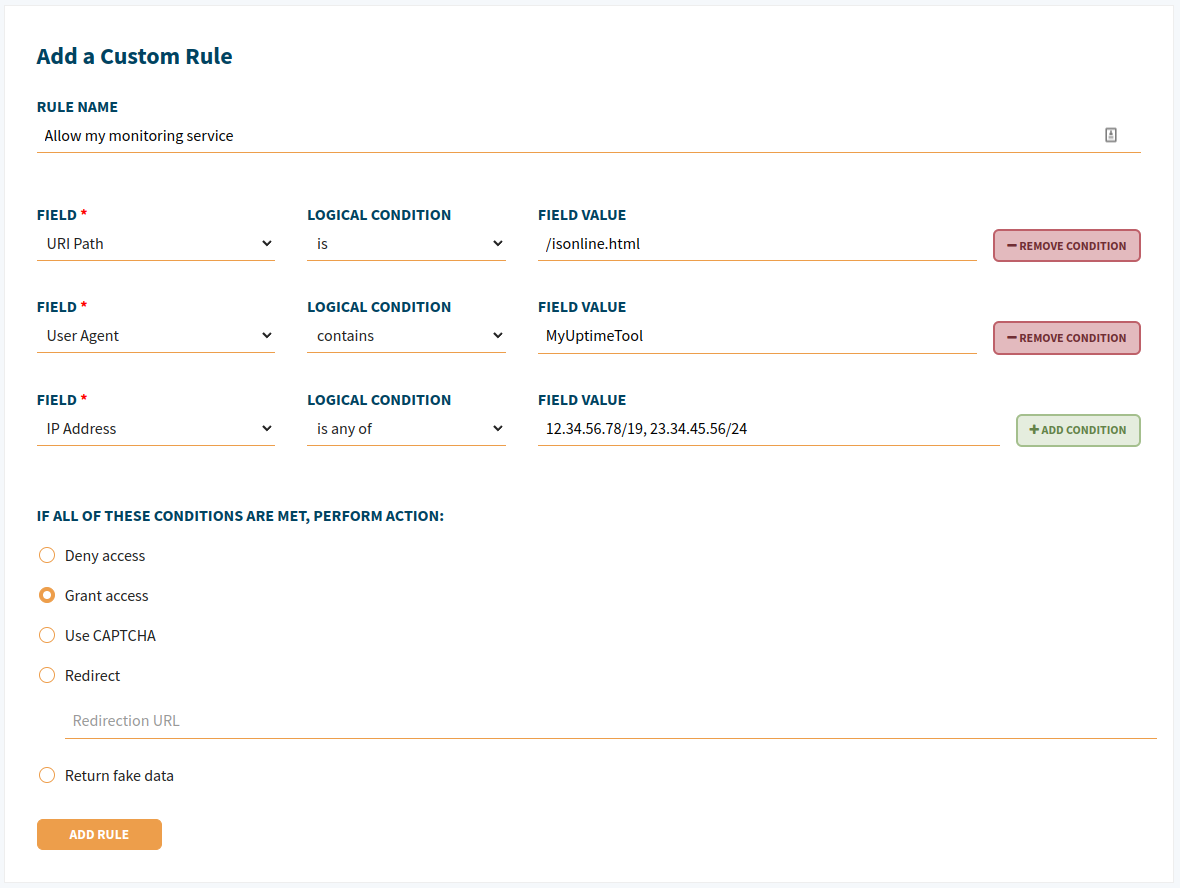1180x888 pixels.
Task: Open the IP Address field dropdown
Action: pos(156,429)
